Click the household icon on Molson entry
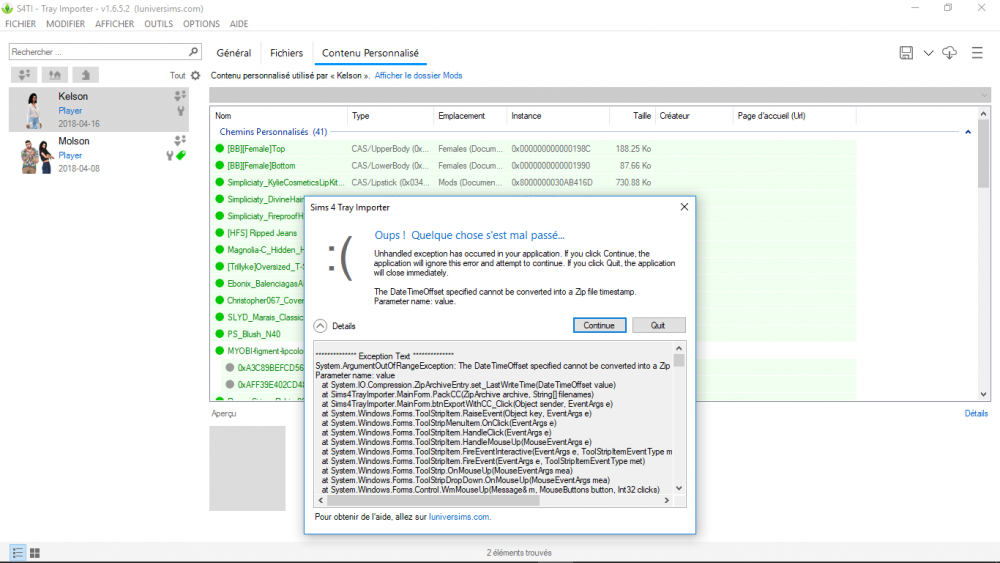Viewport: 1000px width, 563px height. click(180, 140)
